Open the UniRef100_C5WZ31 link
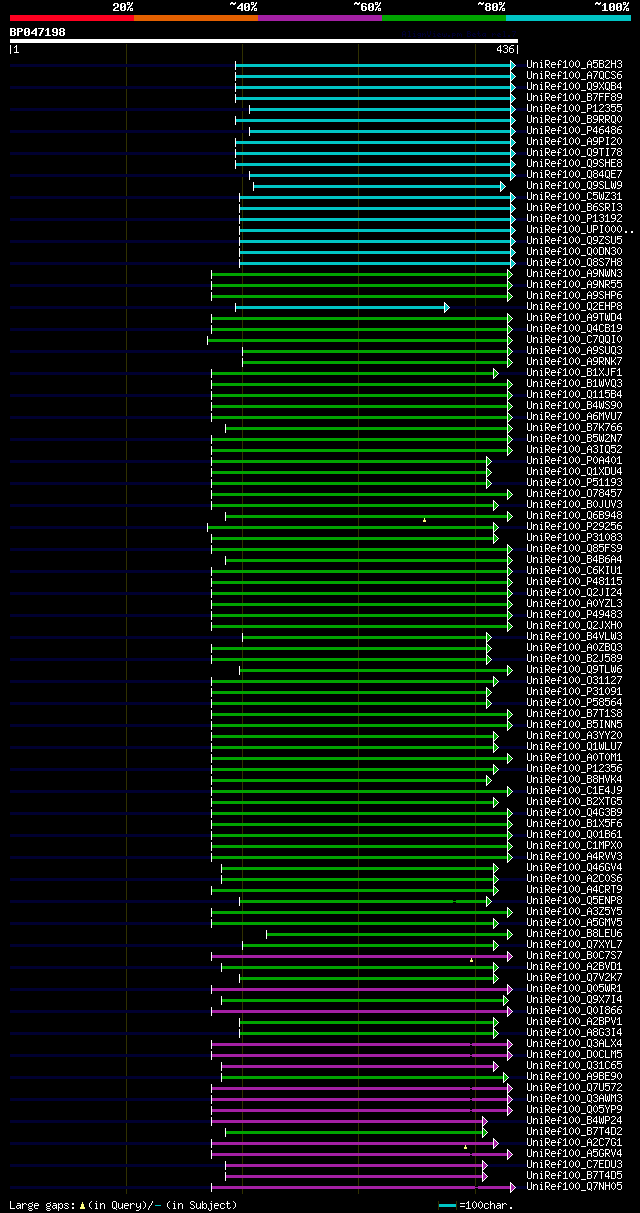 pos(574,196)
